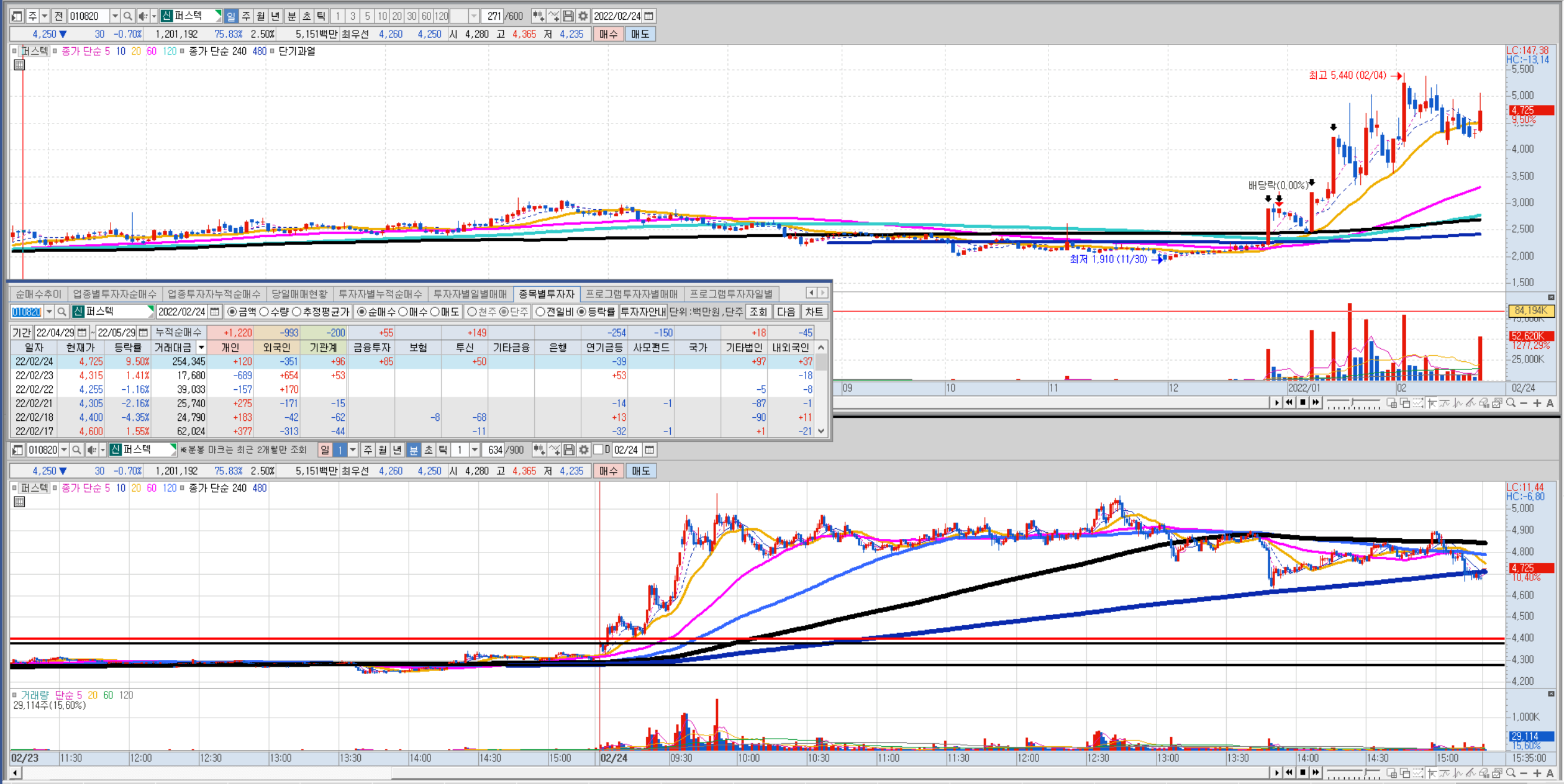Open the 거래대금 column dropdown arrow

[201, 348]
